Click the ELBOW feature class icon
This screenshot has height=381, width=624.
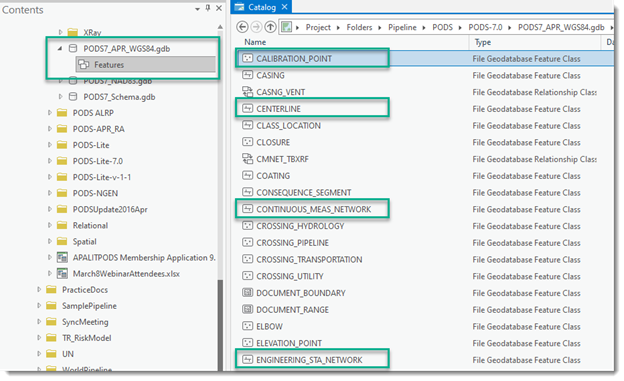pyautogui.click(x=248, y=326)
